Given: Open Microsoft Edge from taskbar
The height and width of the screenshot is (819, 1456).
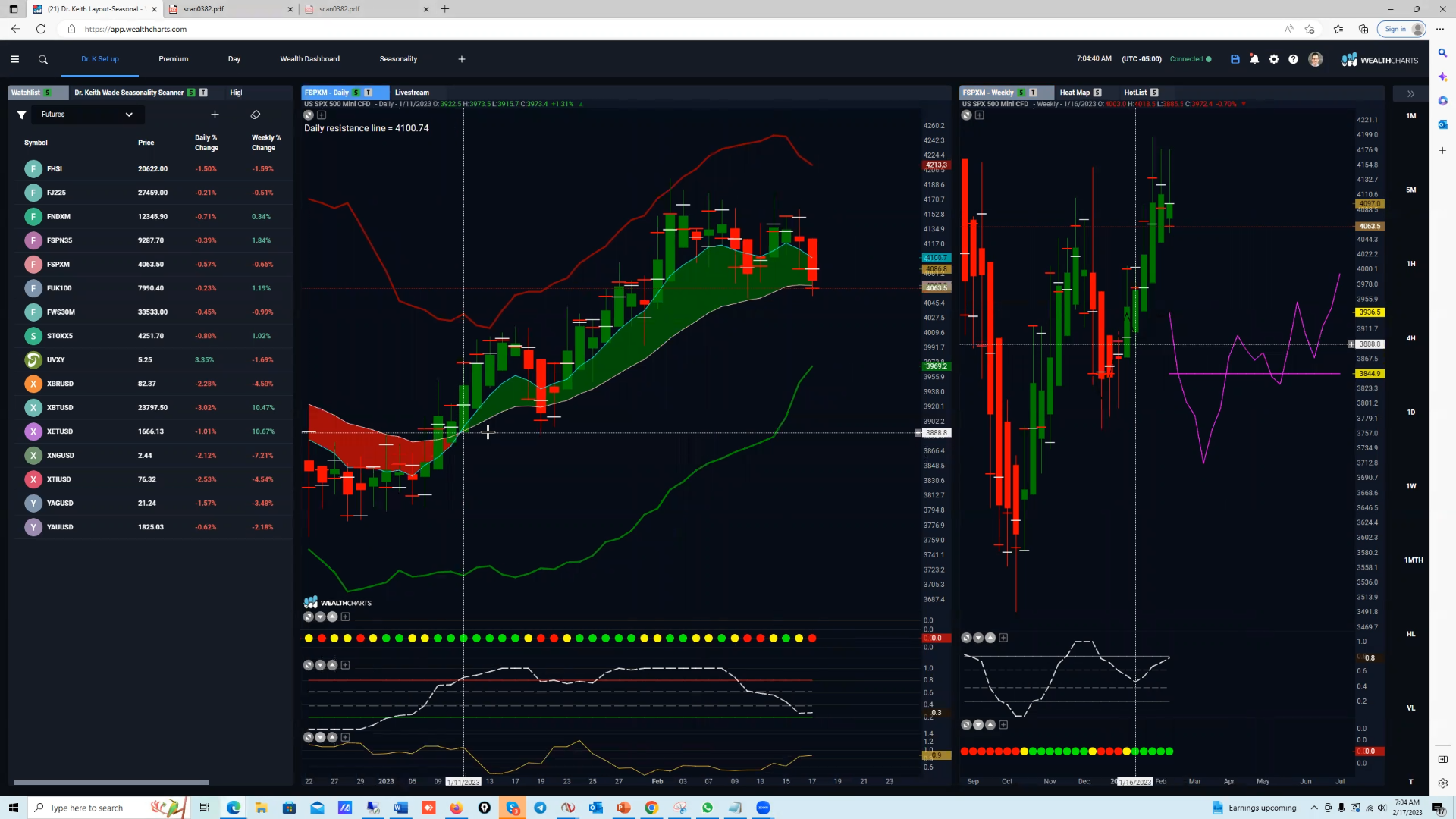Looking at the screenshot, I should tap(234, 808).
